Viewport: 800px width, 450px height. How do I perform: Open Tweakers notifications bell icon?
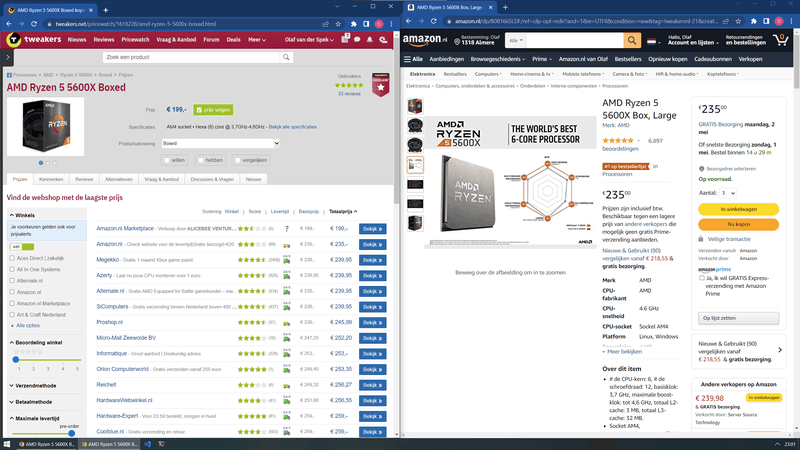(369, 39)
